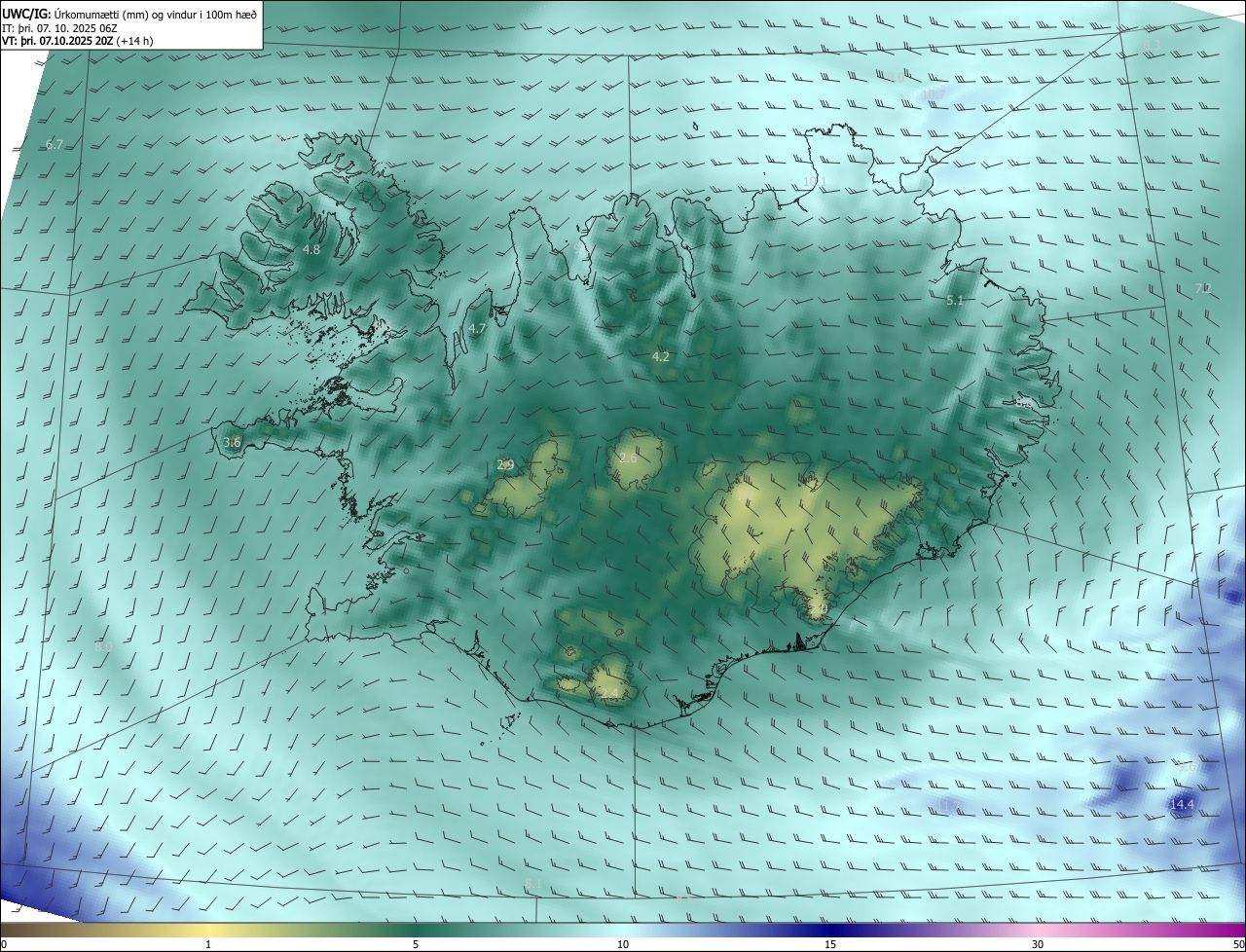
Task: Click the 2.4 value on the south glacier
Action: point(607,693)
